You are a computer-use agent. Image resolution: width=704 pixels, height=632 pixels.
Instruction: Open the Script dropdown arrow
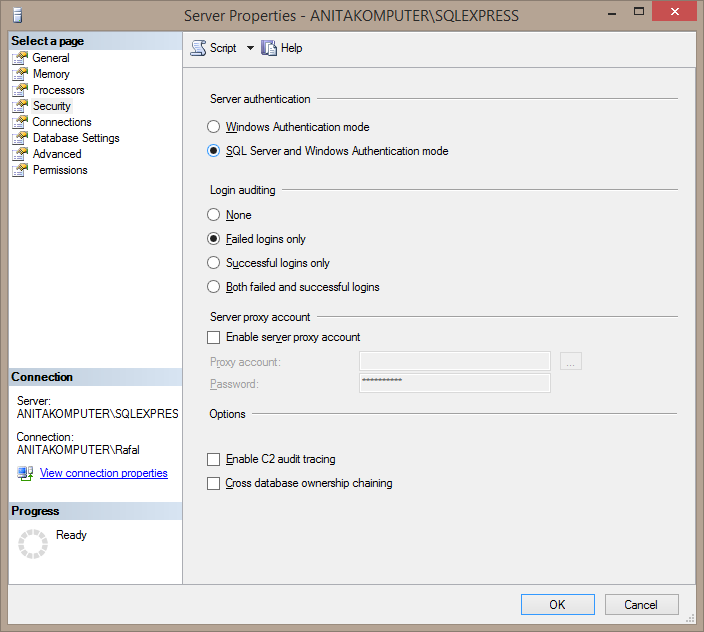(250, 48)
